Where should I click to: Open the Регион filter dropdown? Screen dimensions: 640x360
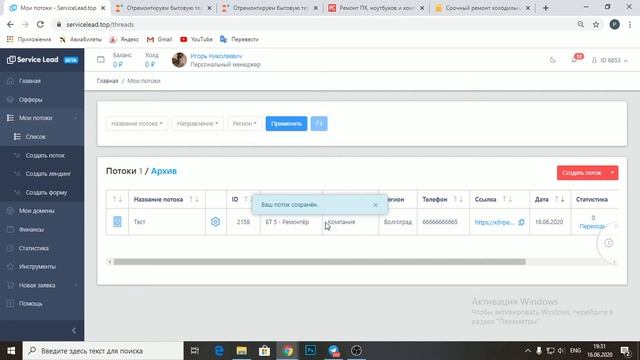point(244,123)
